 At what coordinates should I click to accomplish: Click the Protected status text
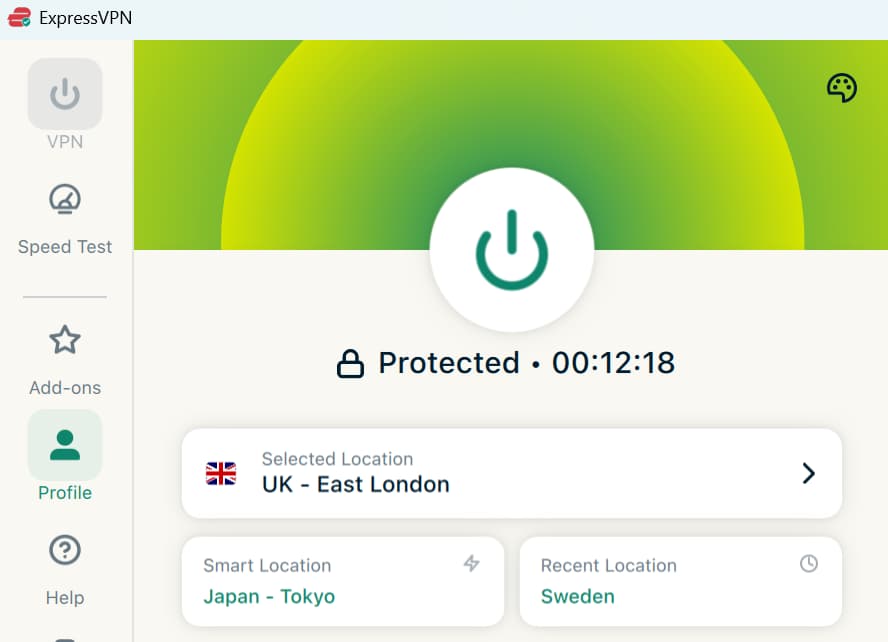tap(448, 362)
